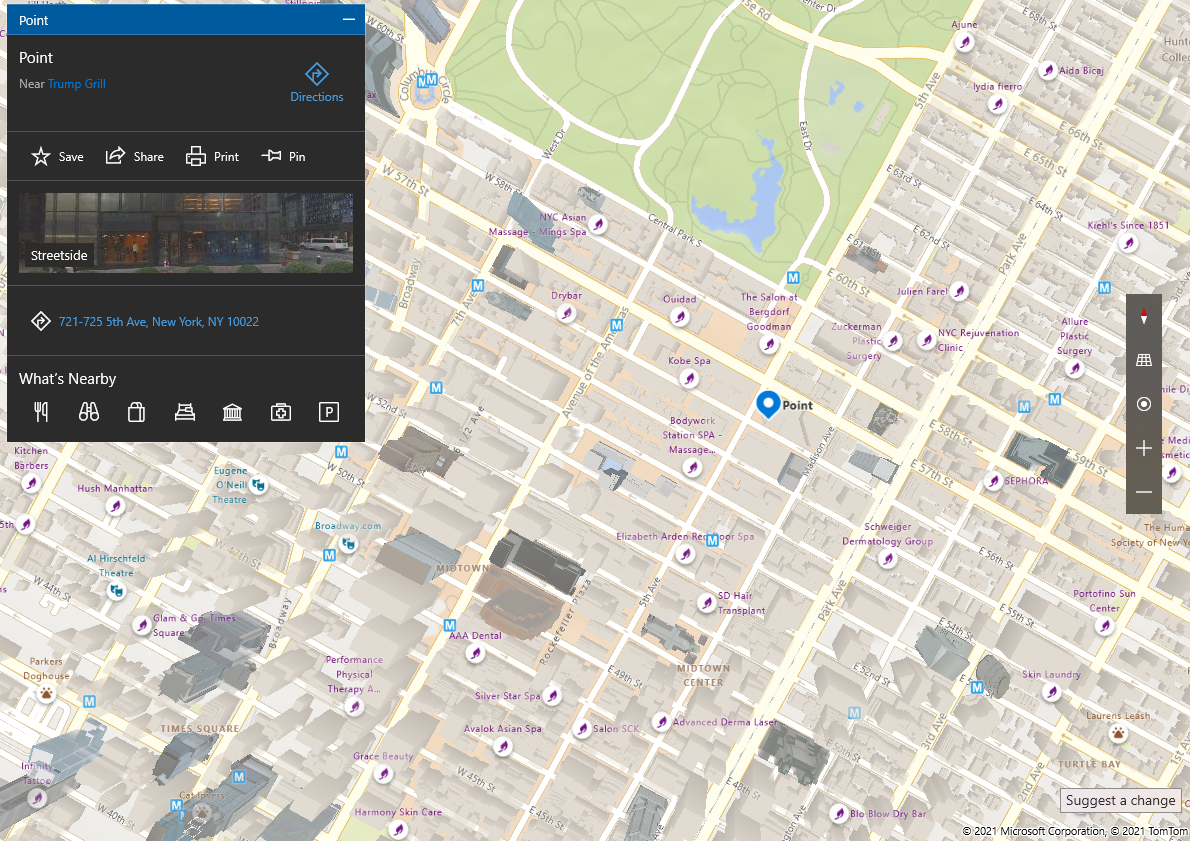Click the Silver Star Spa marker

(x=553, y=695)
